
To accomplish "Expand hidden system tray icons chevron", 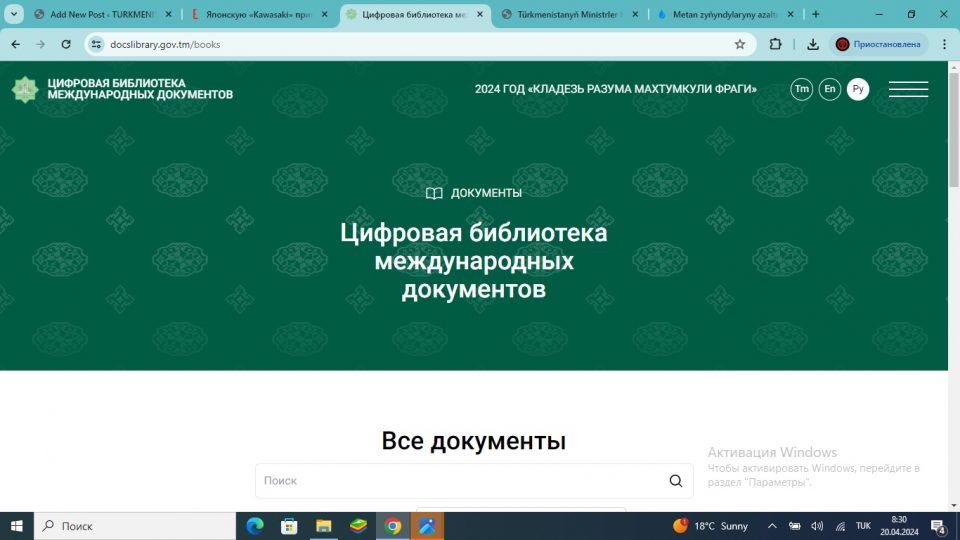I will (x=771, y=526).
